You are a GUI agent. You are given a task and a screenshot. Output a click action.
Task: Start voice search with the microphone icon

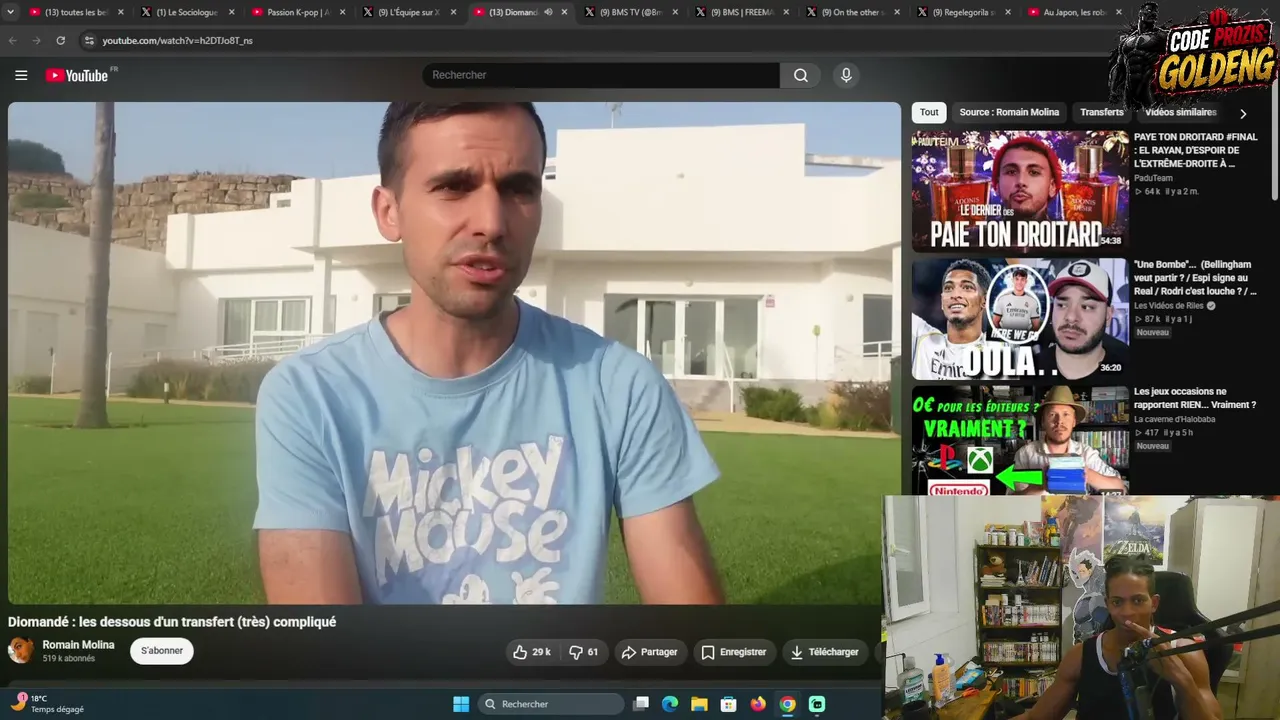[x=846, y=75]
